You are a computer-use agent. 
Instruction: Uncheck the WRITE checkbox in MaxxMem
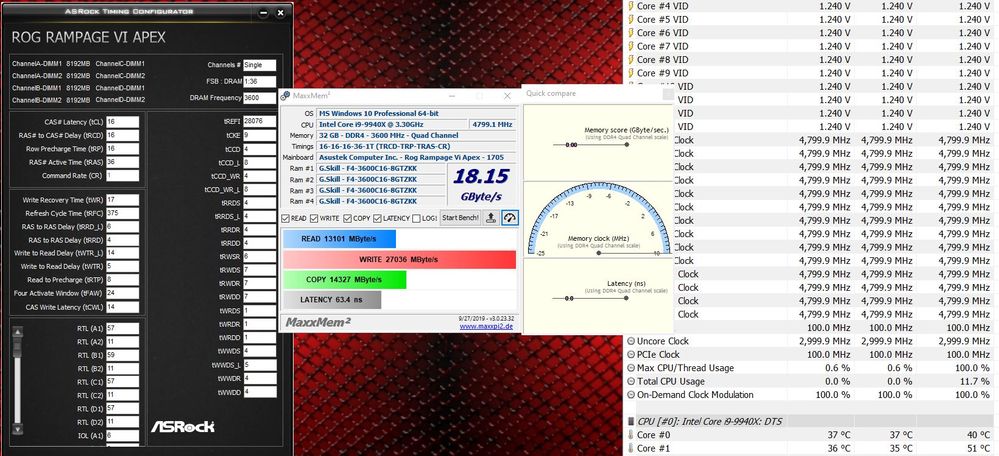pos(314,218)
